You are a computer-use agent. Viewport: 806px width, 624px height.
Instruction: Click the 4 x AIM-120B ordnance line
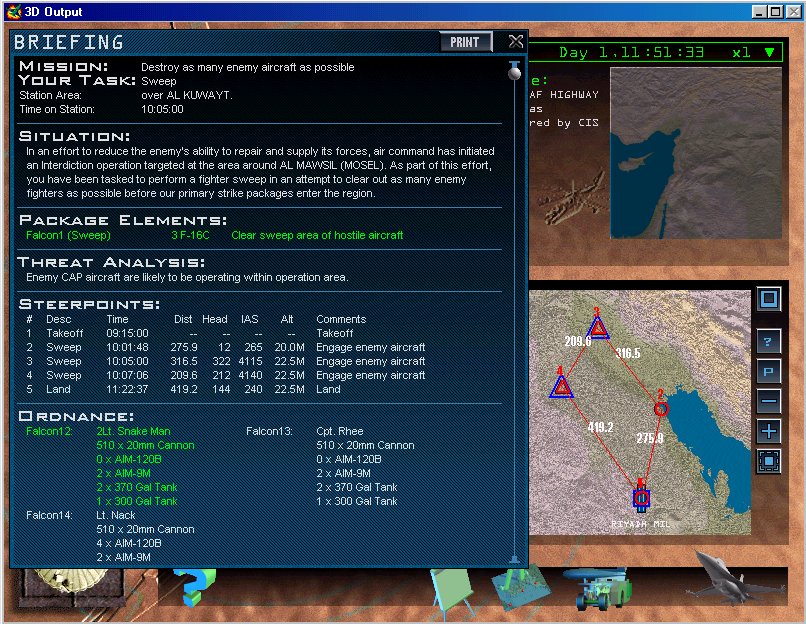click(x=129, y=543)
